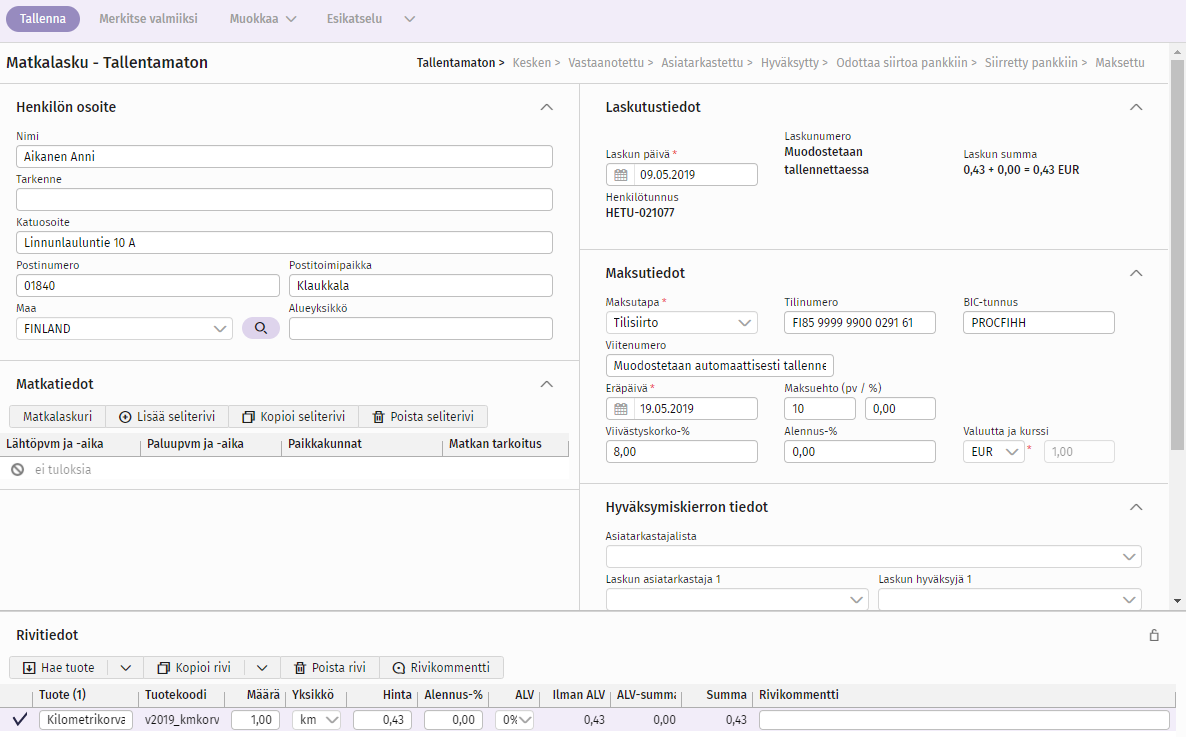Click the Rivitiedot lock icon

[x=1154, y=635]
